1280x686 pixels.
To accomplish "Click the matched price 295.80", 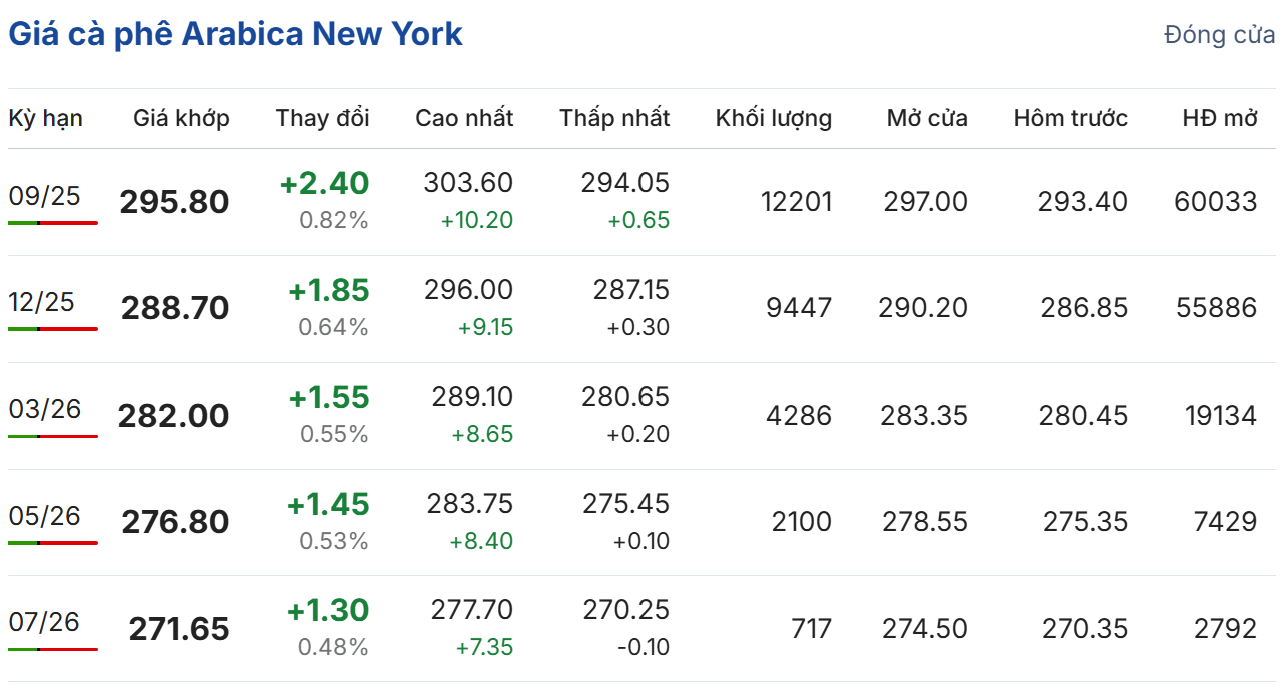I will click(174, 202).
